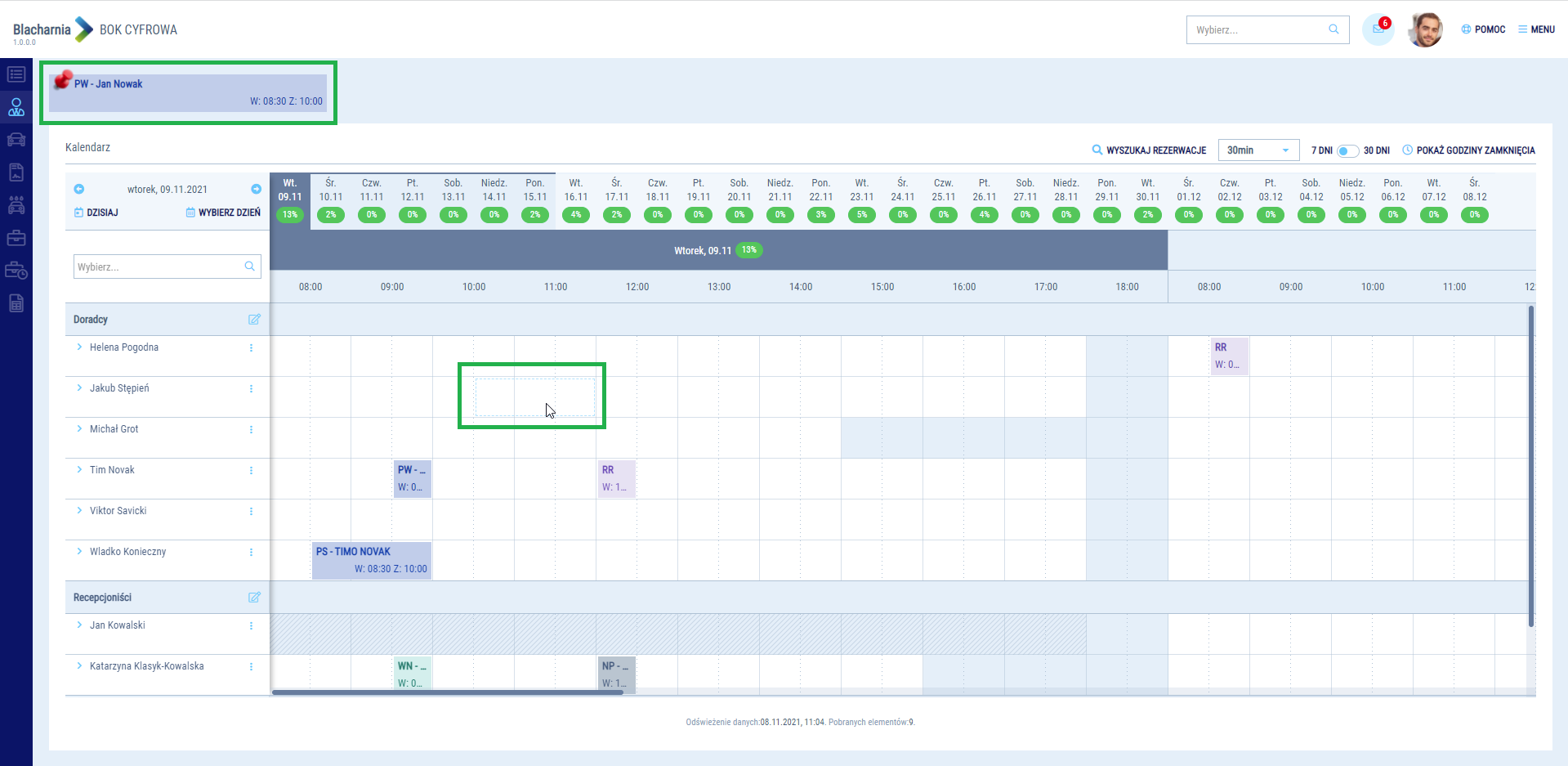Open the 30min interval dropdown
The height and width of the screenshot is (766, 1568).
pyautogui.click(x=1258, y=150)
